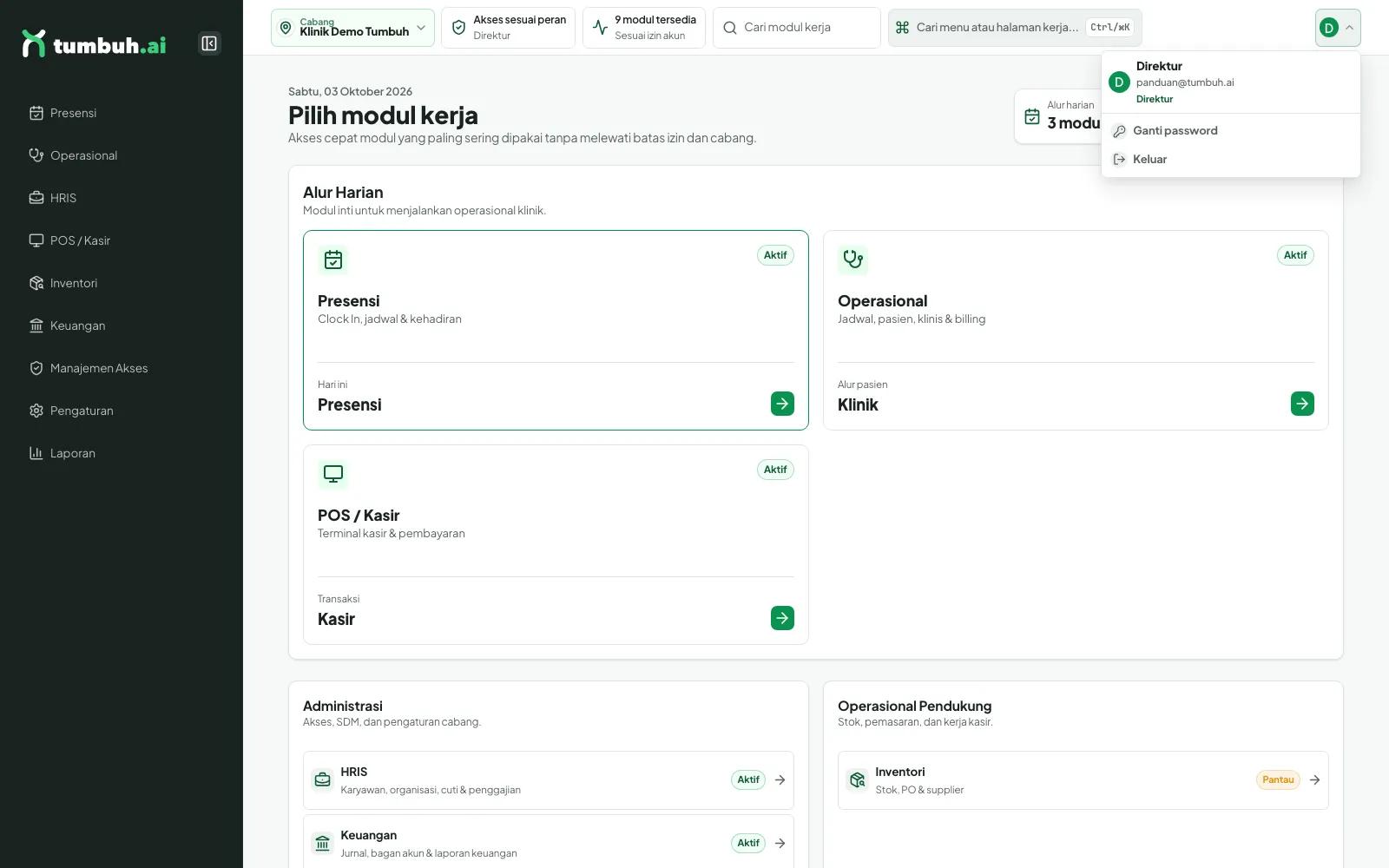The width and height of the screenshot is (1389, 868).
Task: Click Presensi card calendar icon
Action: click(x=333, y=260)
